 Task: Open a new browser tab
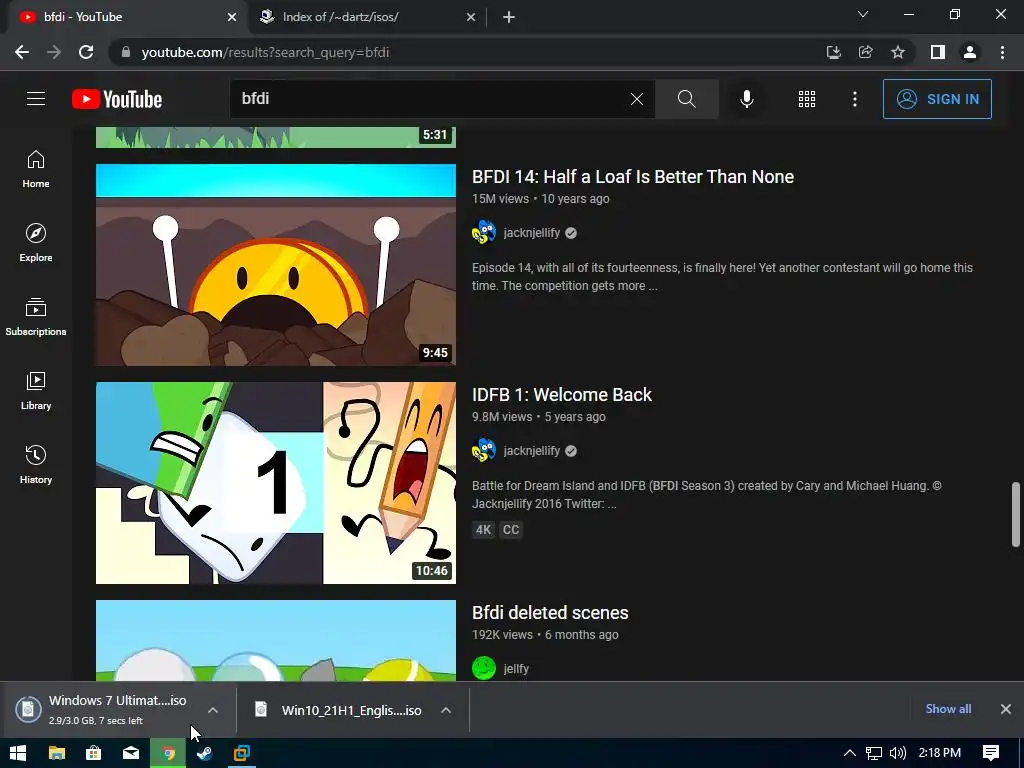[x=509, y=17]
